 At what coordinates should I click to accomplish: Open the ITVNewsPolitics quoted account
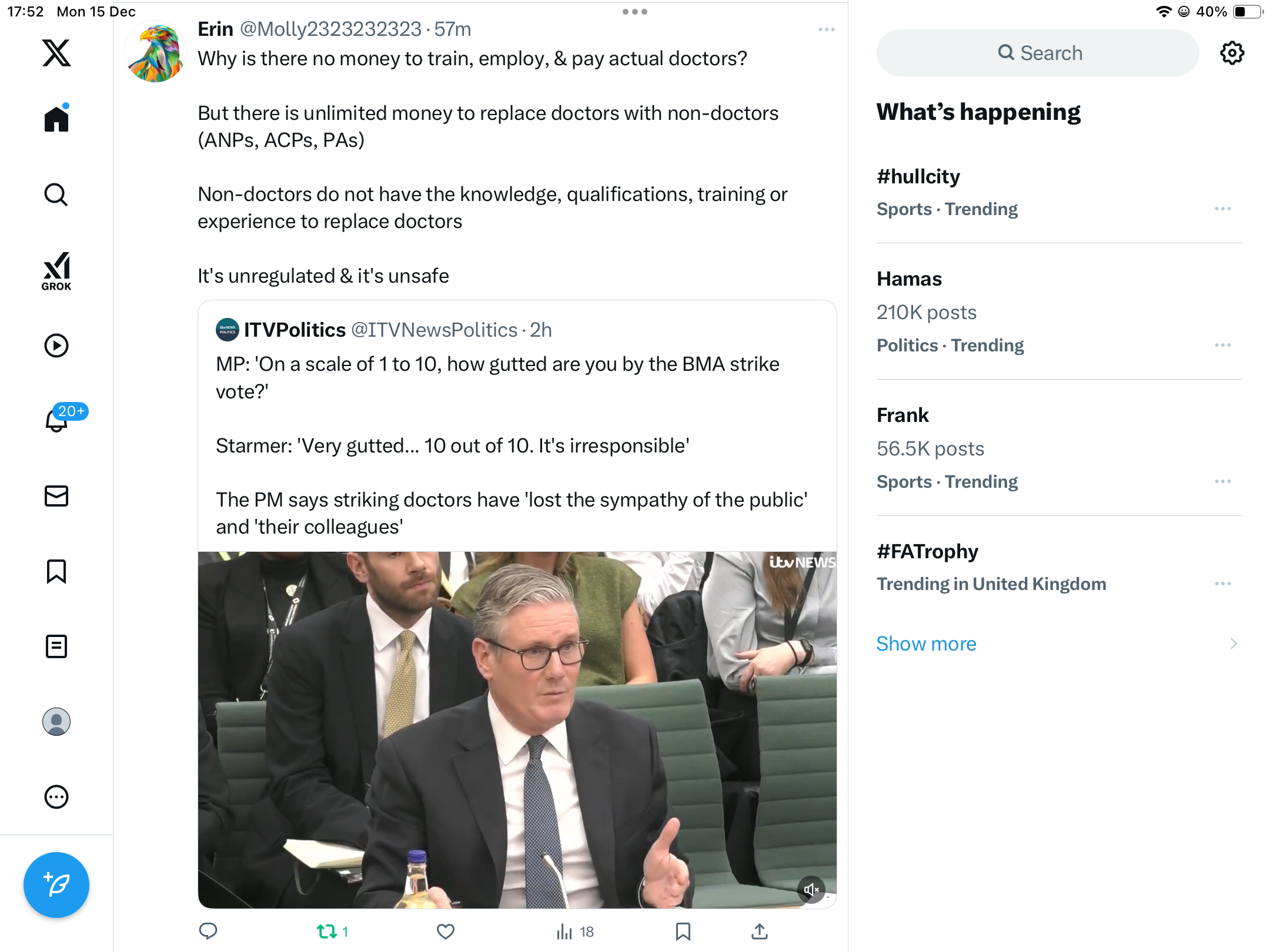(294, 330)
